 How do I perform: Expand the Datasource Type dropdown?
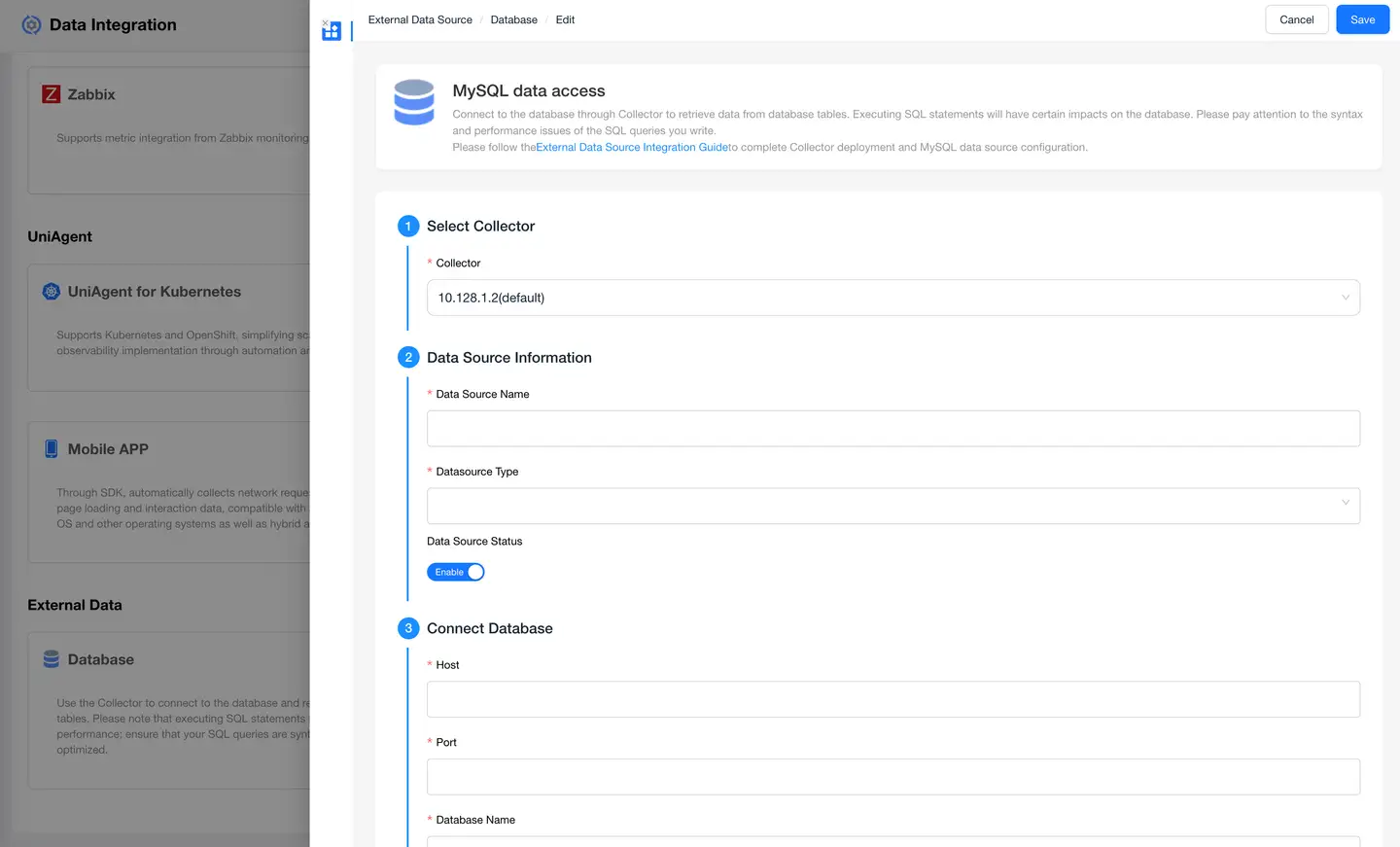tap(892, 506)
